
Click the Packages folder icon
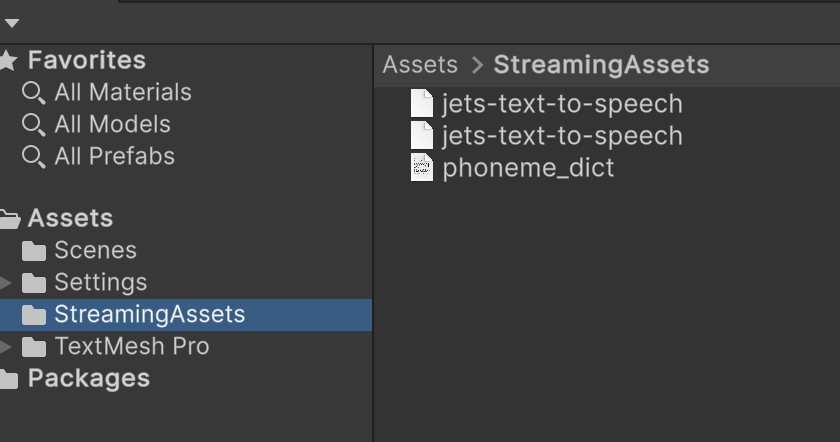click(x=8, y=379)
